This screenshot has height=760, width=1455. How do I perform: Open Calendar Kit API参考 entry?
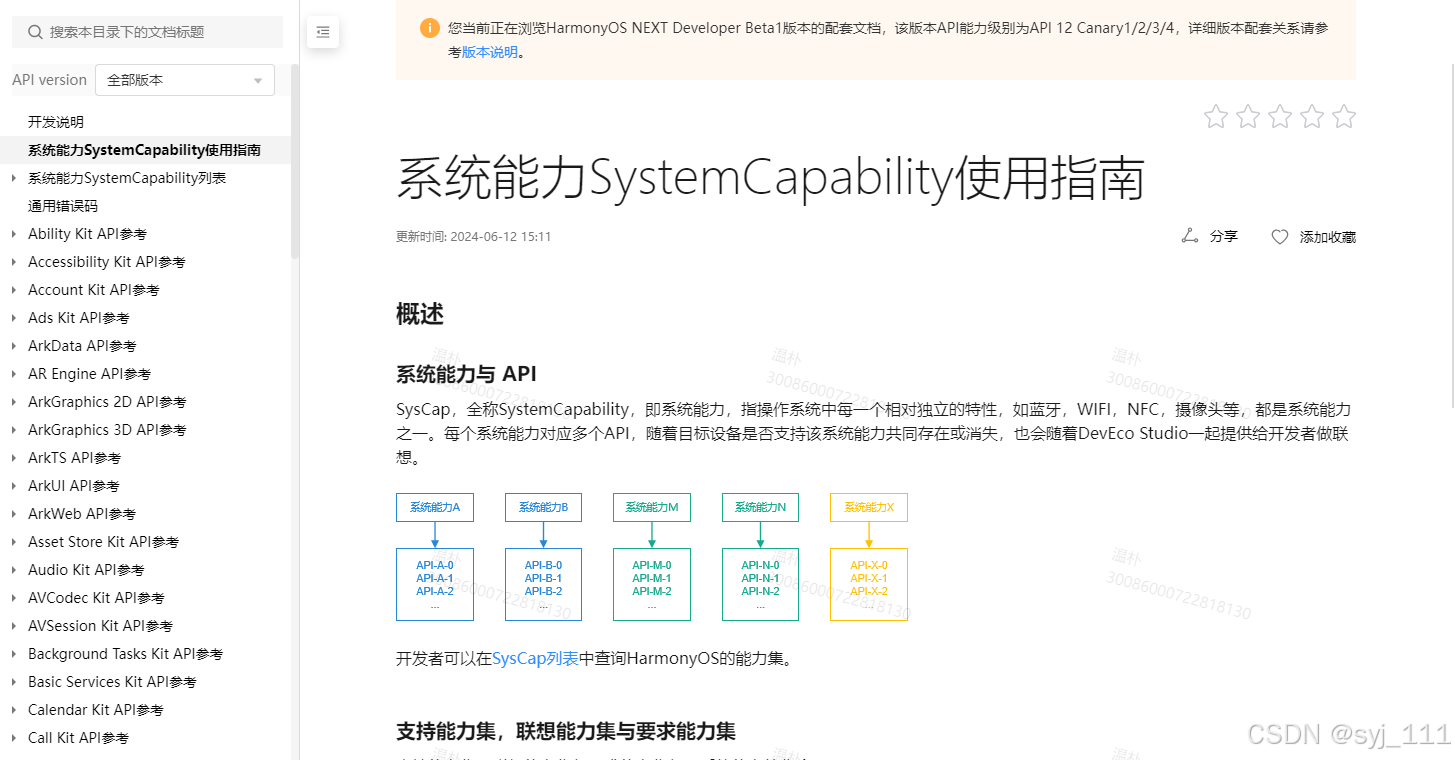click(95, 710)
